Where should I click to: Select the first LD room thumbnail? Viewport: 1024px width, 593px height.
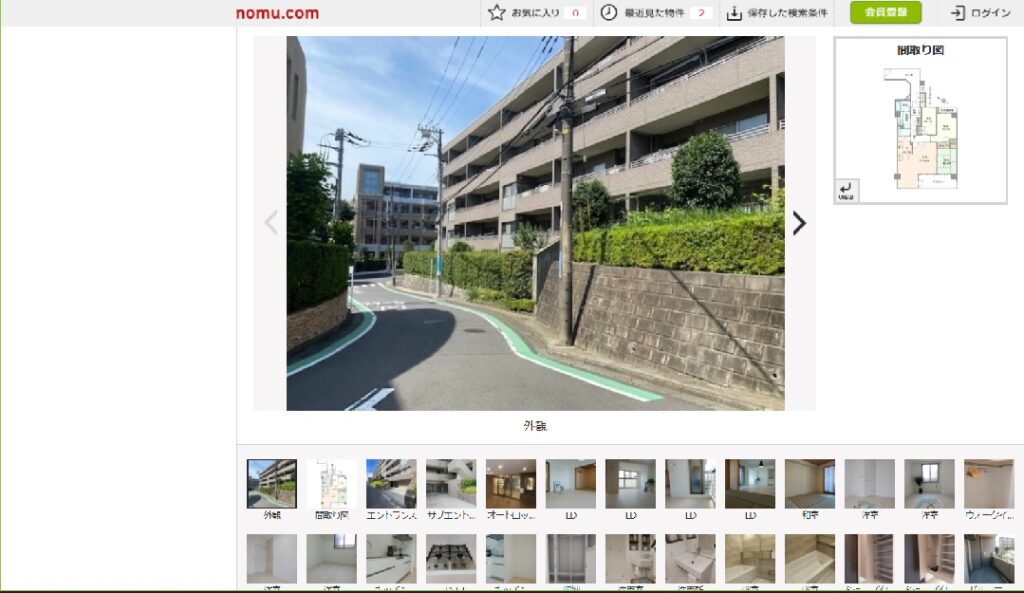coord(571,484)
